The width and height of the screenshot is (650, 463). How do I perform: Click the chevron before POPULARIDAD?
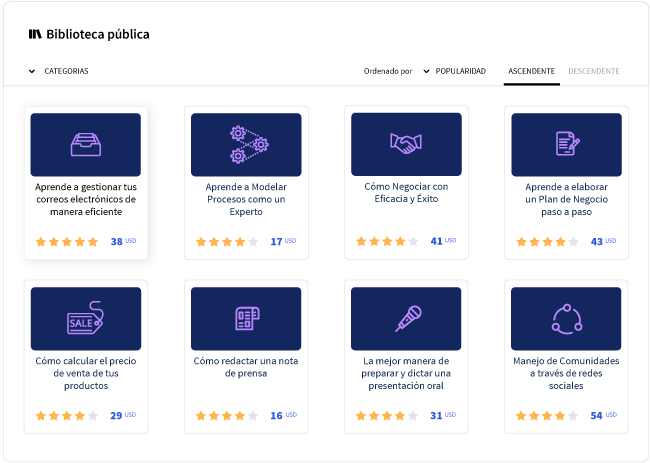point(426,71)
